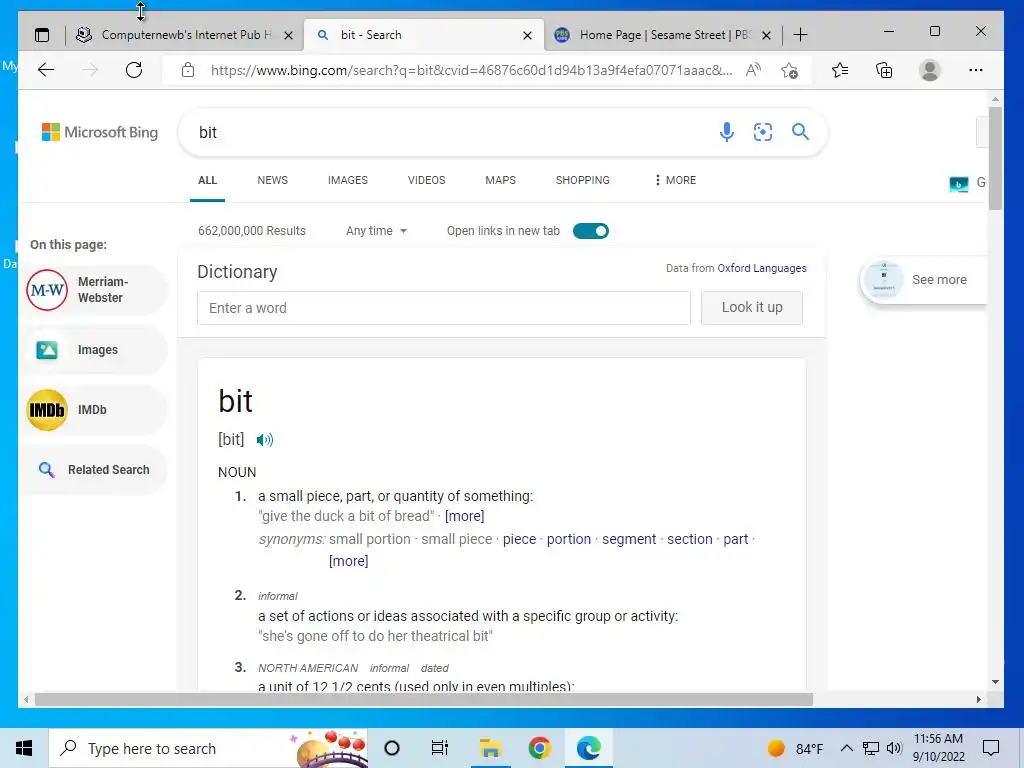Show hidden system tray icons chevron
Viewport: 1024px width, 768px height.
coord(846,748)
